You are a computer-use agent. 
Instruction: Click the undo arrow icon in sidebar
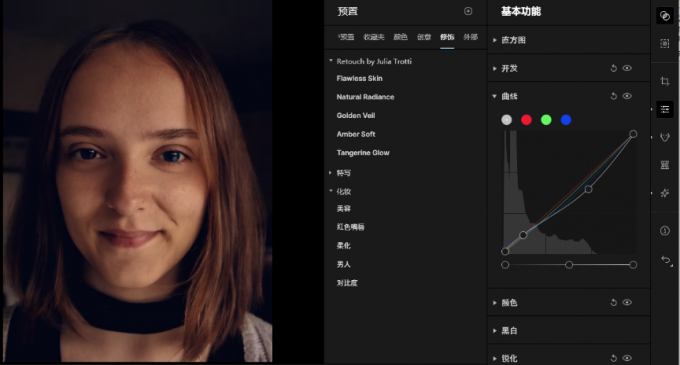(x=666, y=260)
